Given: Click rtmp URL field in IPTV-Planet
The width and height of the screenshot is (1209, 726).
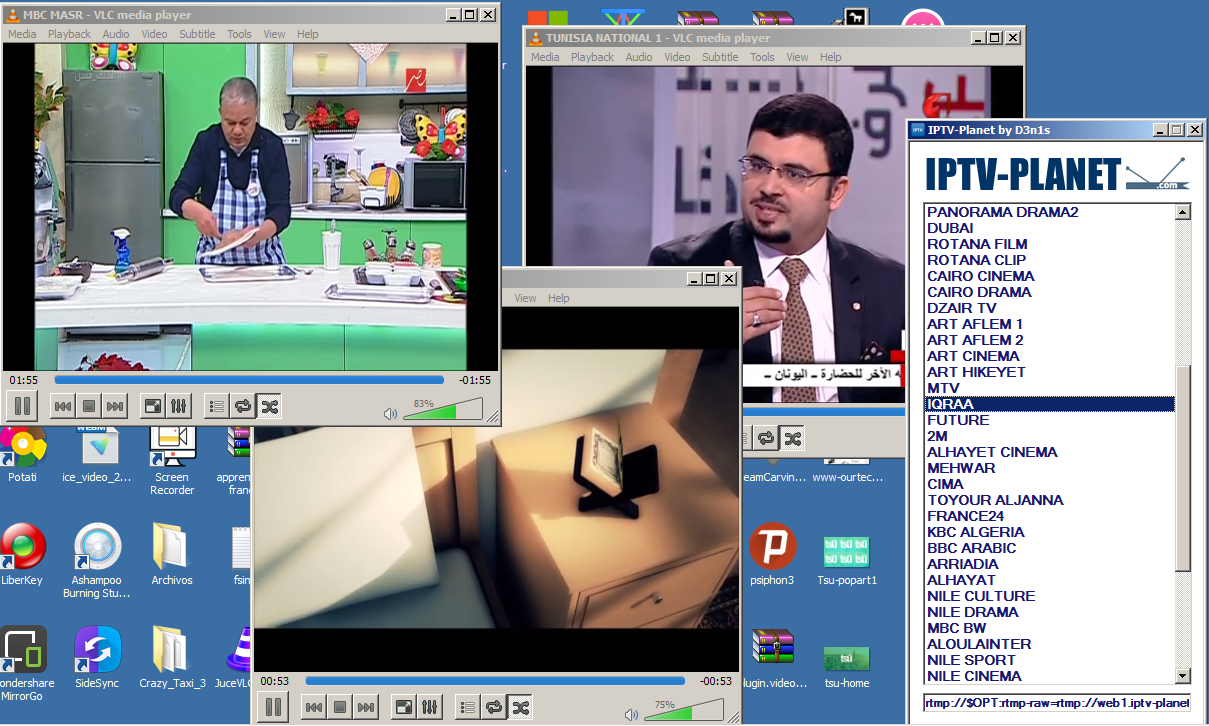Looking at the screenshot, I should click(1057, 703).
